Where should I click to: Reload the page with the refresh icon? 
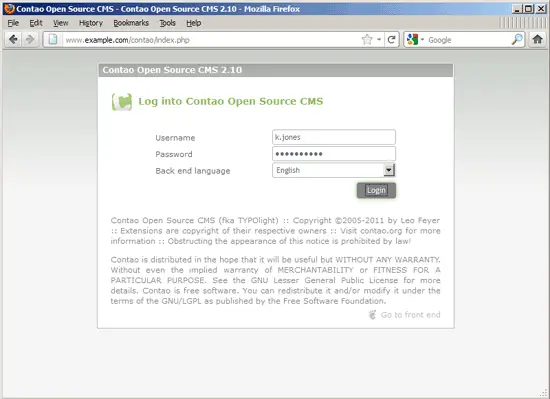(x=391, y=40)
